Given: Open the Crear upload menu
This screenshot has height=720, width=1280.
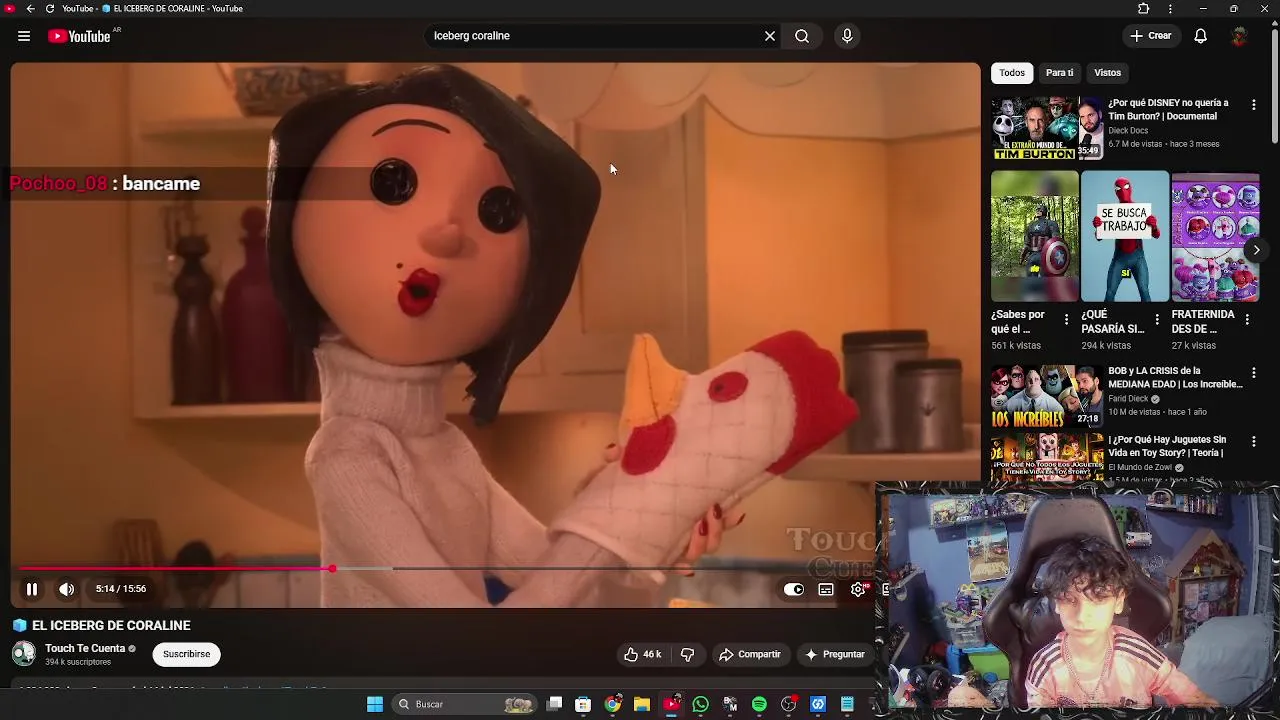Looking at the screenshot, I should [x=1151, y=36].
